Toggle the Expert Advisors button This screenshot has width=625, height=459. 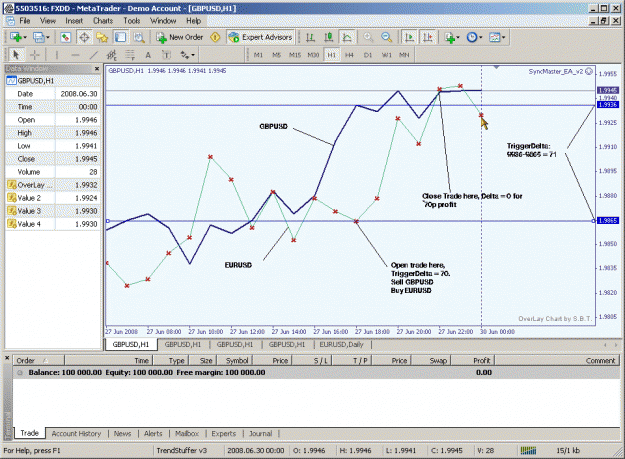[260, 37]
